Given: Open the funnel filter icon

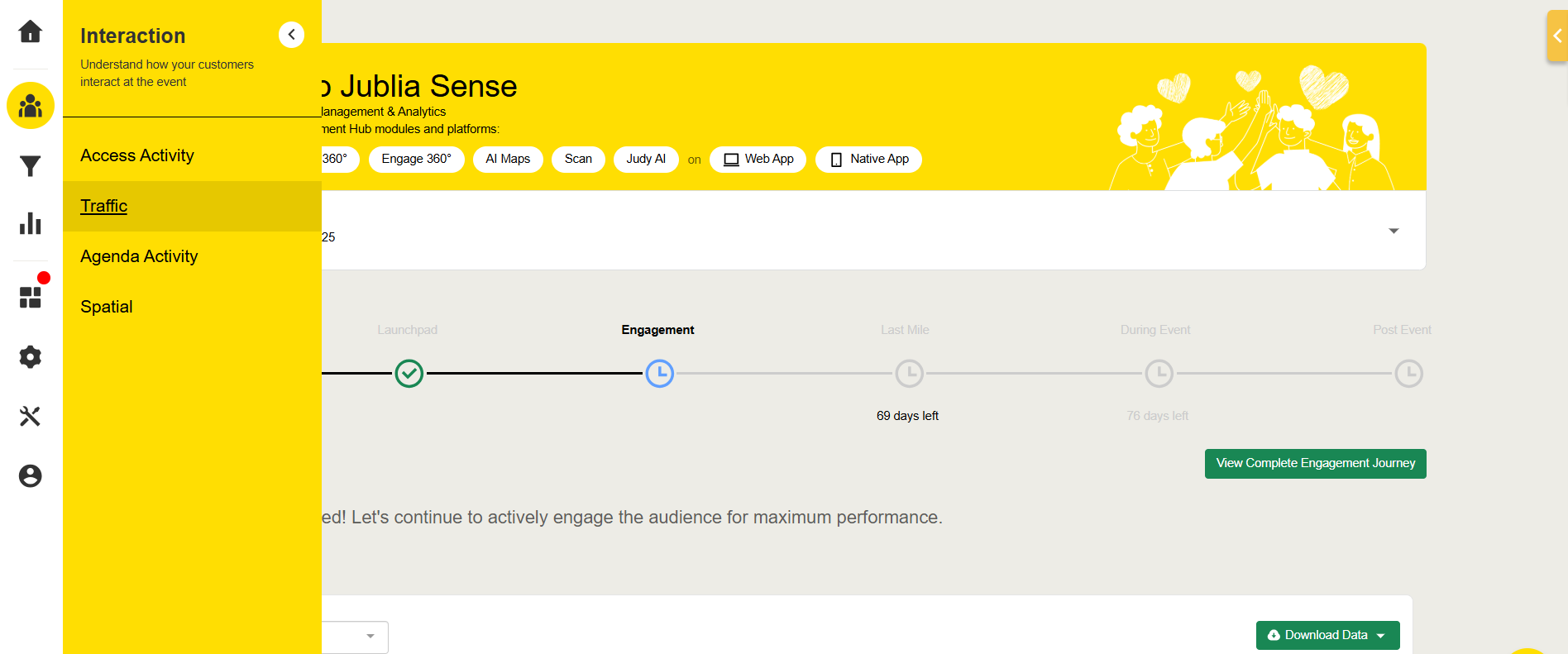Looking at the screenshot, I should (x=31, y=166).
